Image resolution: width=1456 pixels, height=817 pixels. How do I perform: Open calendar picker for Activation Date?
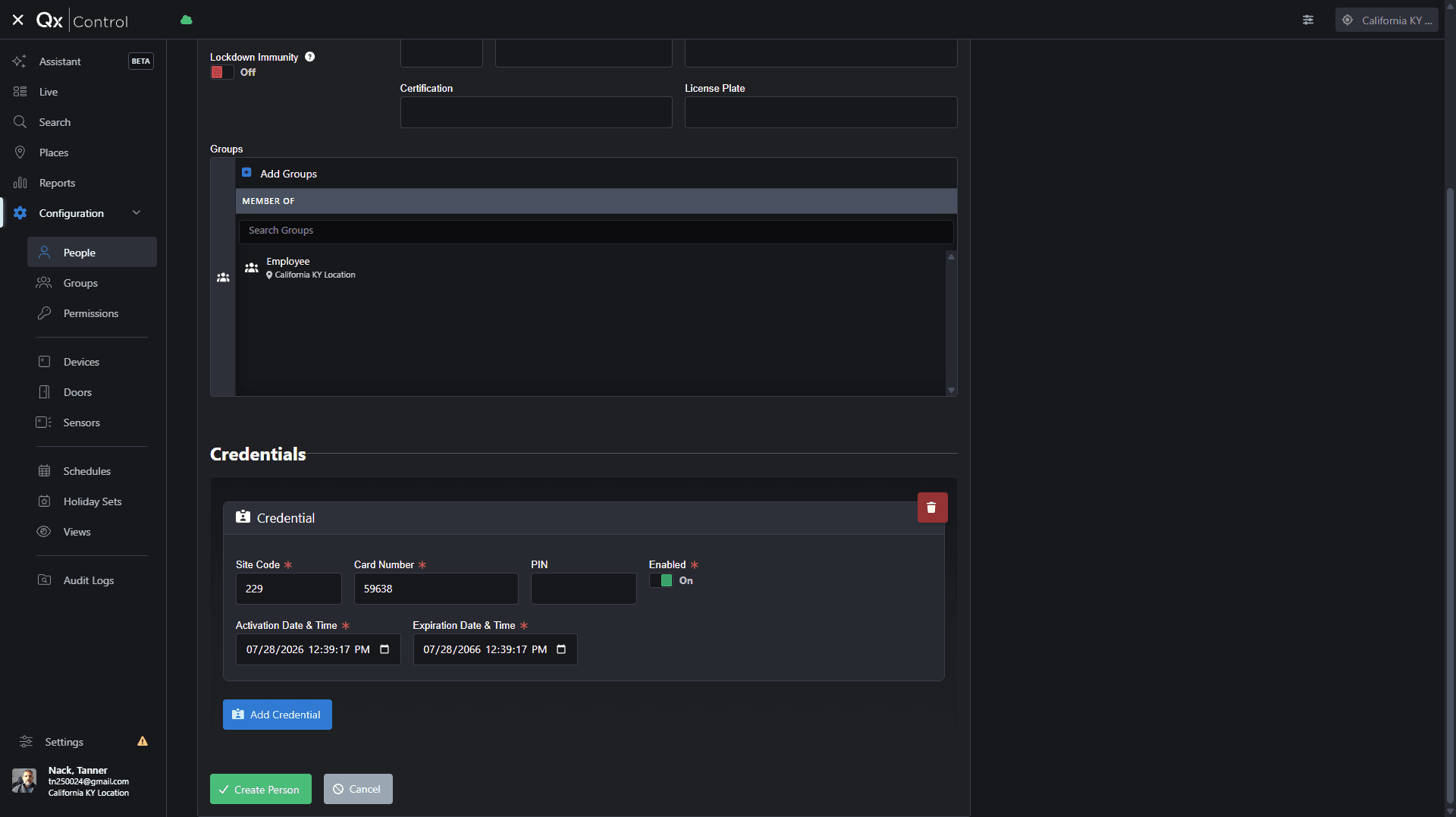[384, 649]
